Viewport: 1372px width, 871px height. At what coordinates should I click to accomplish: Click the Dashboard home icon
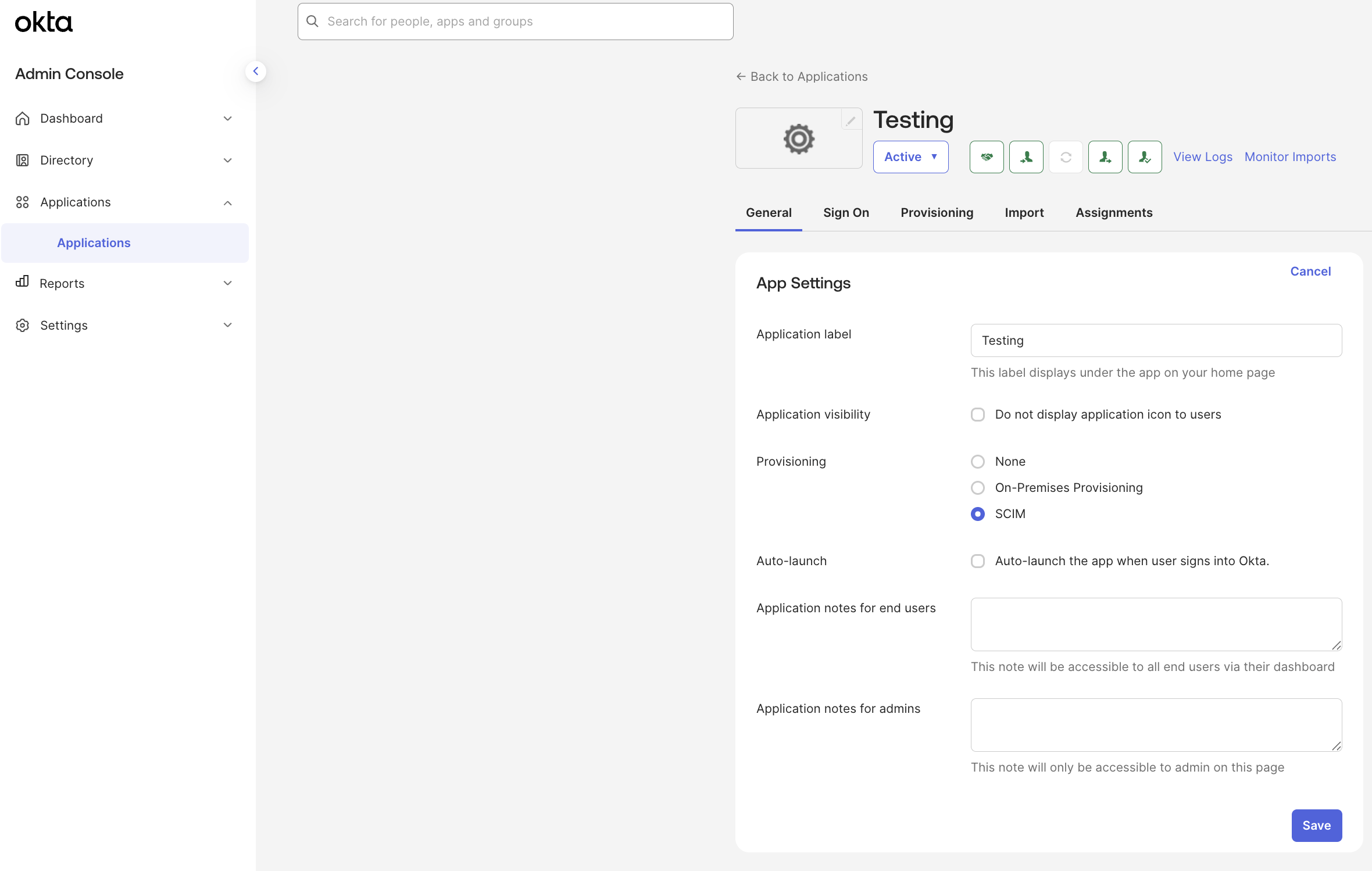(23, 118)
